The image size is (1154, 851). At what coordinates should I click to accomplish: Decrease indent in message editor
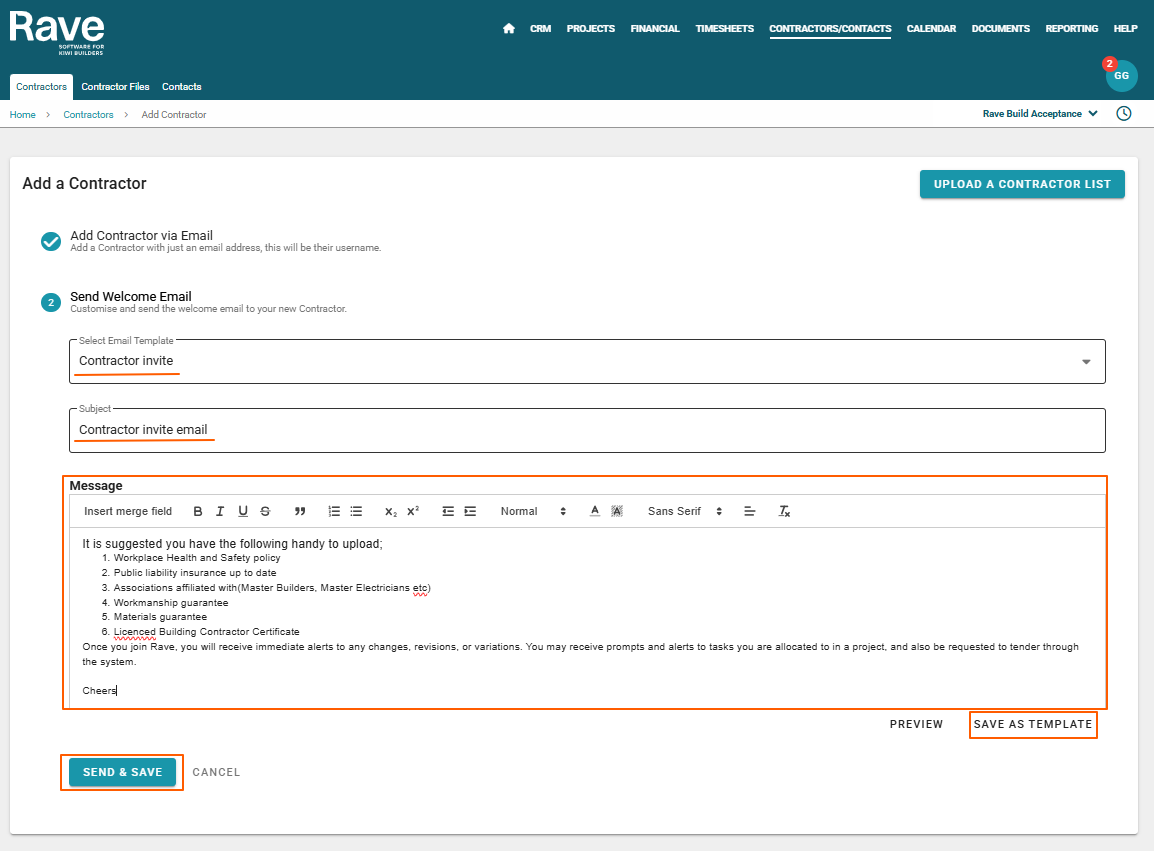(x=447, y=511)
